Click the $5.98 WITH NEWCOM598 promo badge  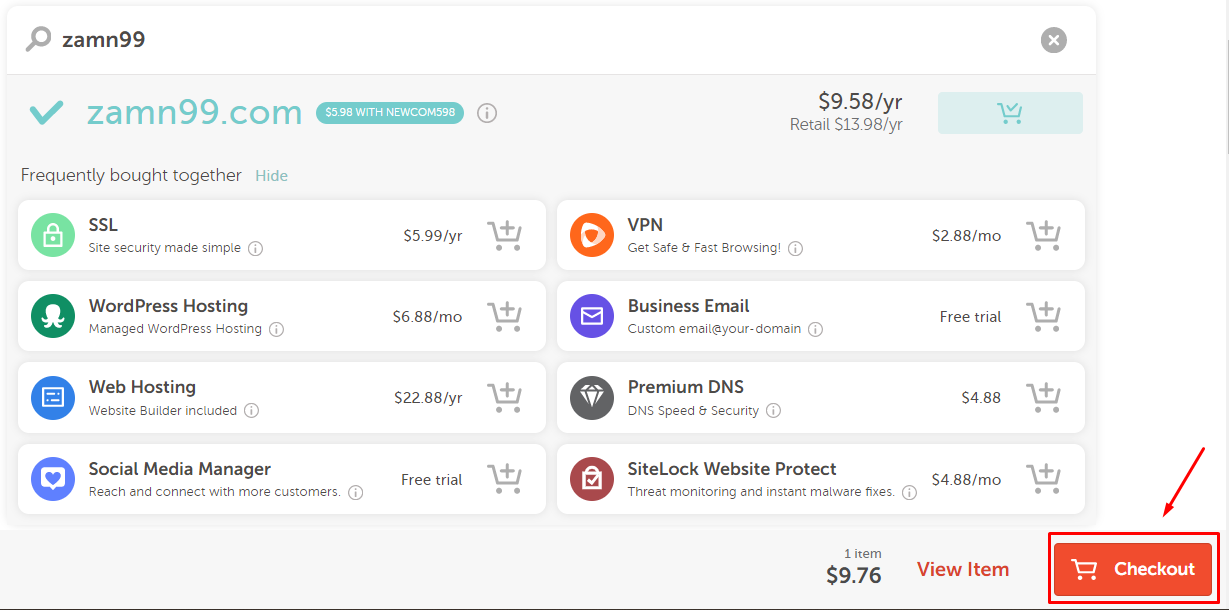(x=390, y=113)
